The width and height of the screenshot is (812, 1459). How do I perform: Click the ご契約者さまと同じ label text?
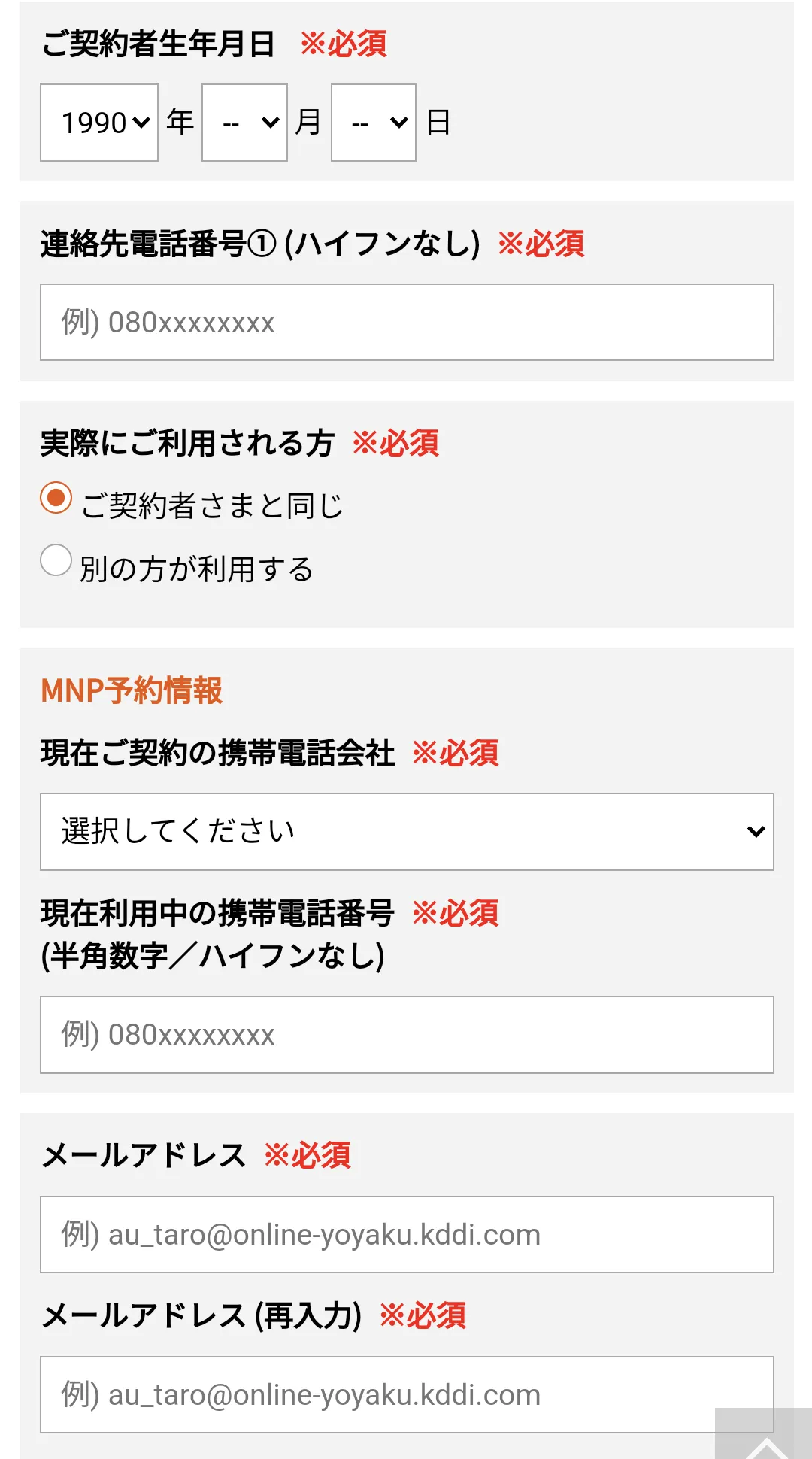(212, 505)
